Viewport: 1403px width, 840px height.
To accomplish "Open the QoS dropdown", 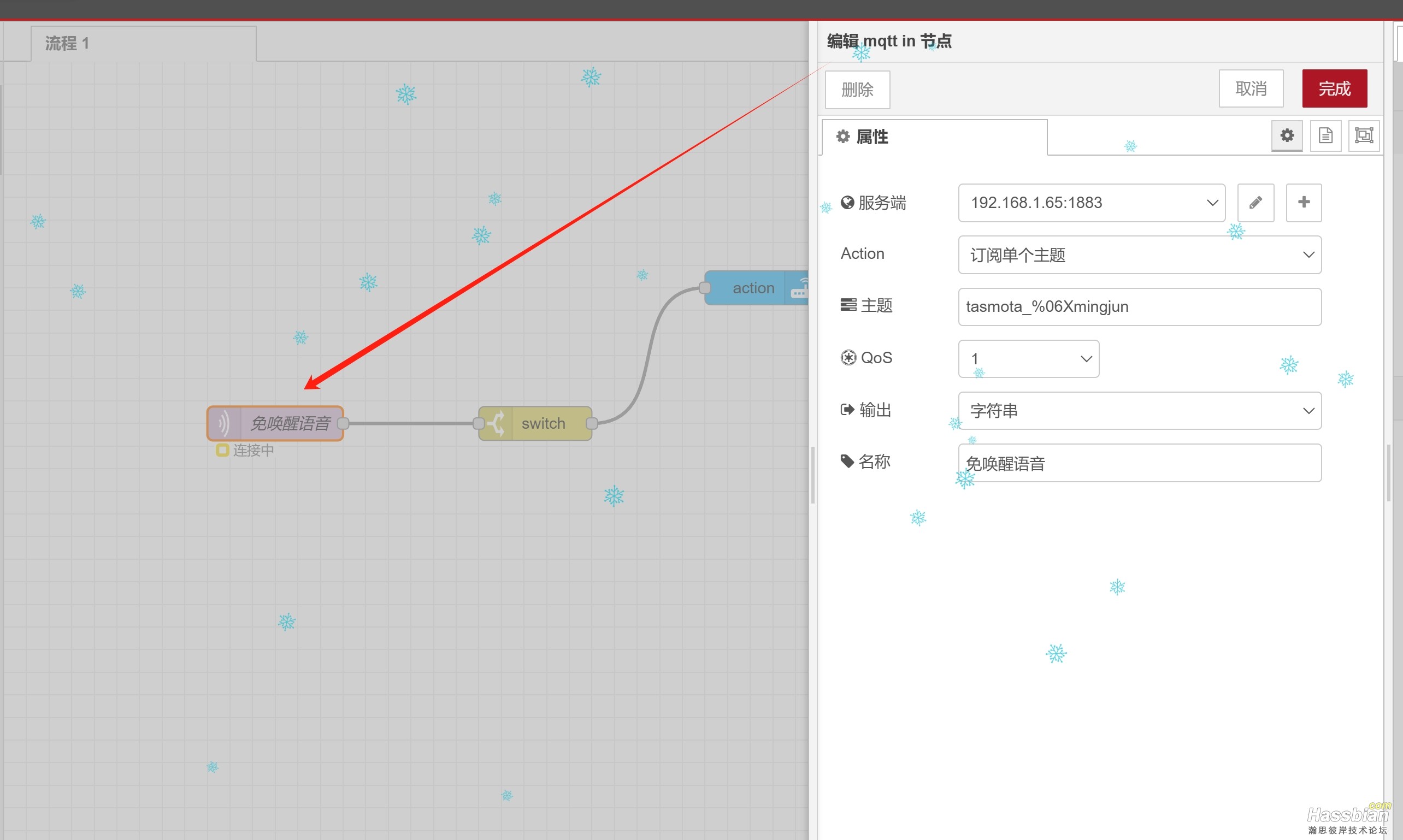I will tap(1028, 359).
